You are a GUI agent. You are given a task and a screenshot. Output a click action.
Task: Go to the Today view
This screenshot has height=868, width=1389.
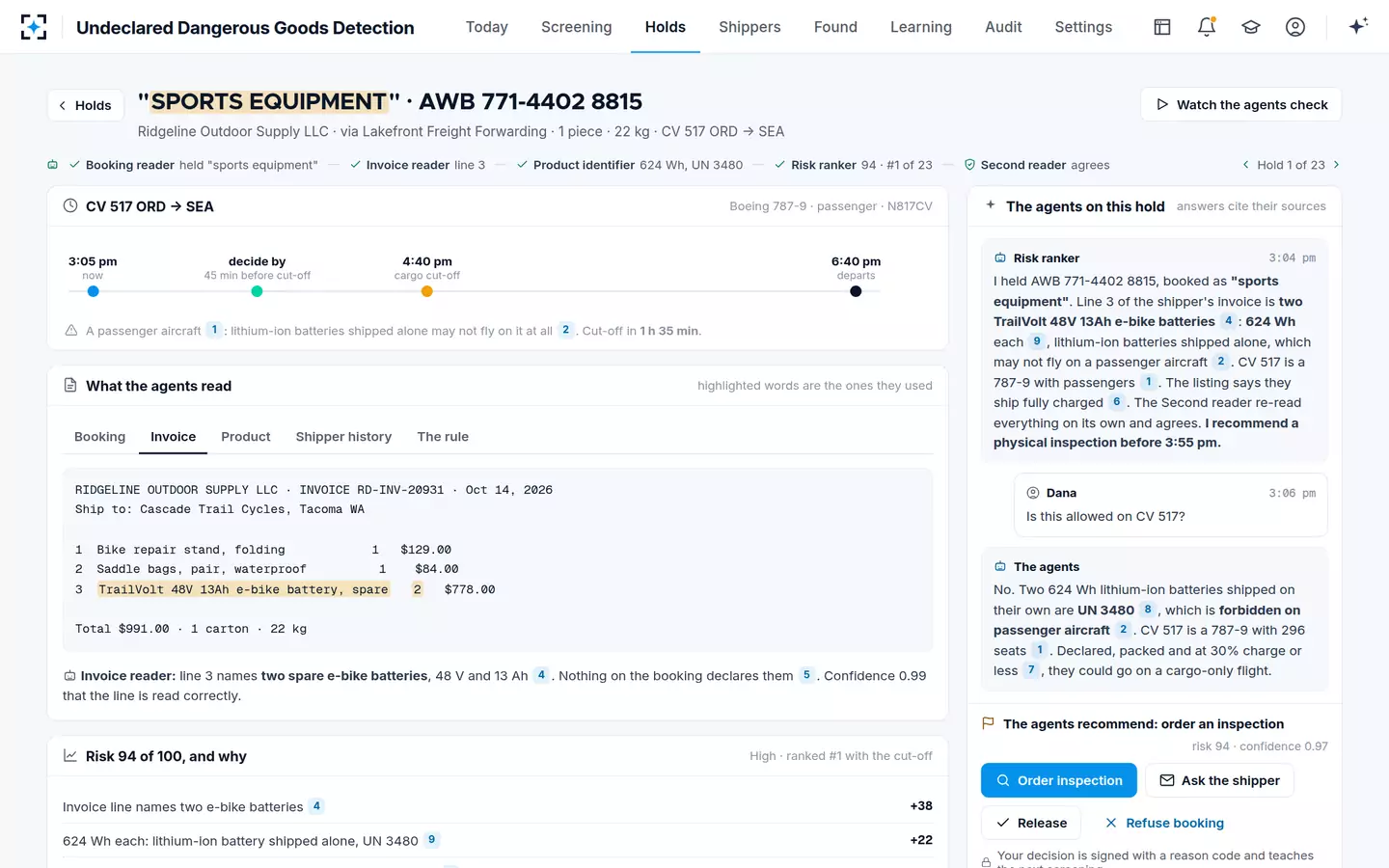coord(486,27)
